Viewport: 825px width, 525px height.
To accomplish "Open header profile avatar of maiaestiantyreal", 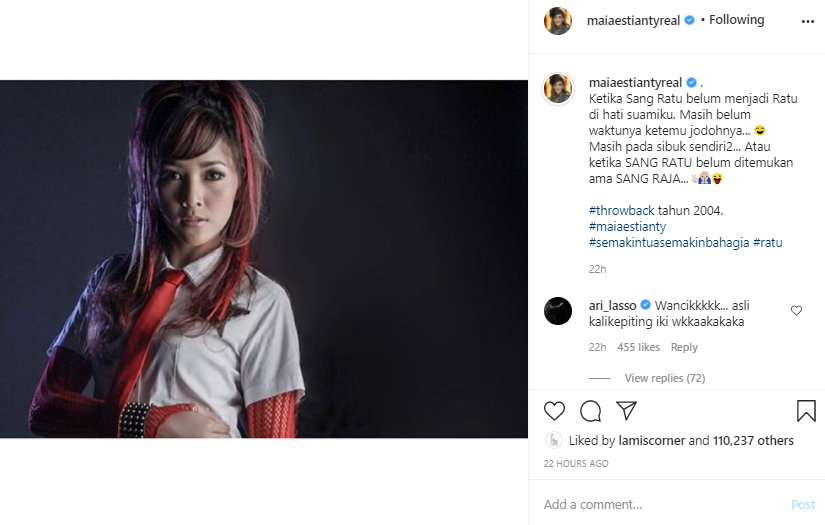I will pos(558,21).
